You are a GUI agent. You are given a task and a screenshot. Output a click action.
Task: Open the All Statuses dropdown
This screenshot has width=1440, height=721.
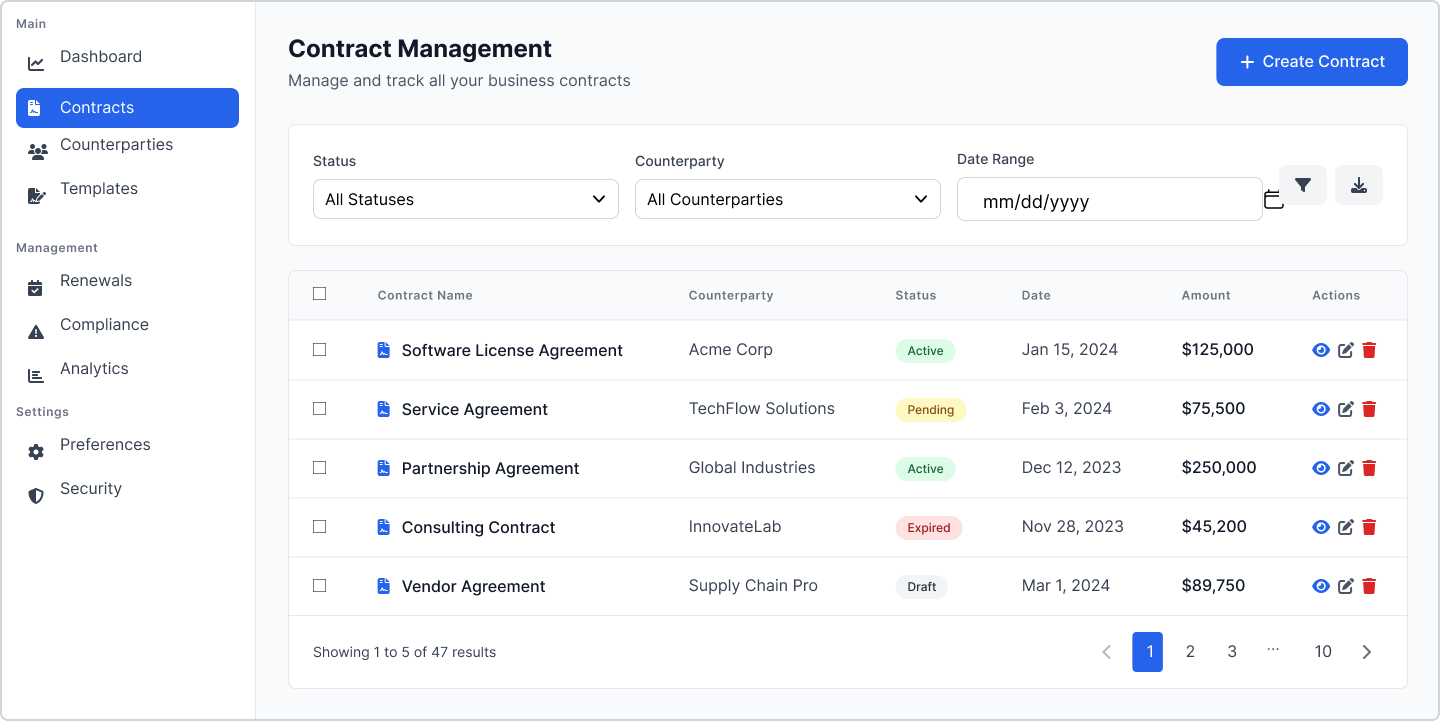pos(465,199)
